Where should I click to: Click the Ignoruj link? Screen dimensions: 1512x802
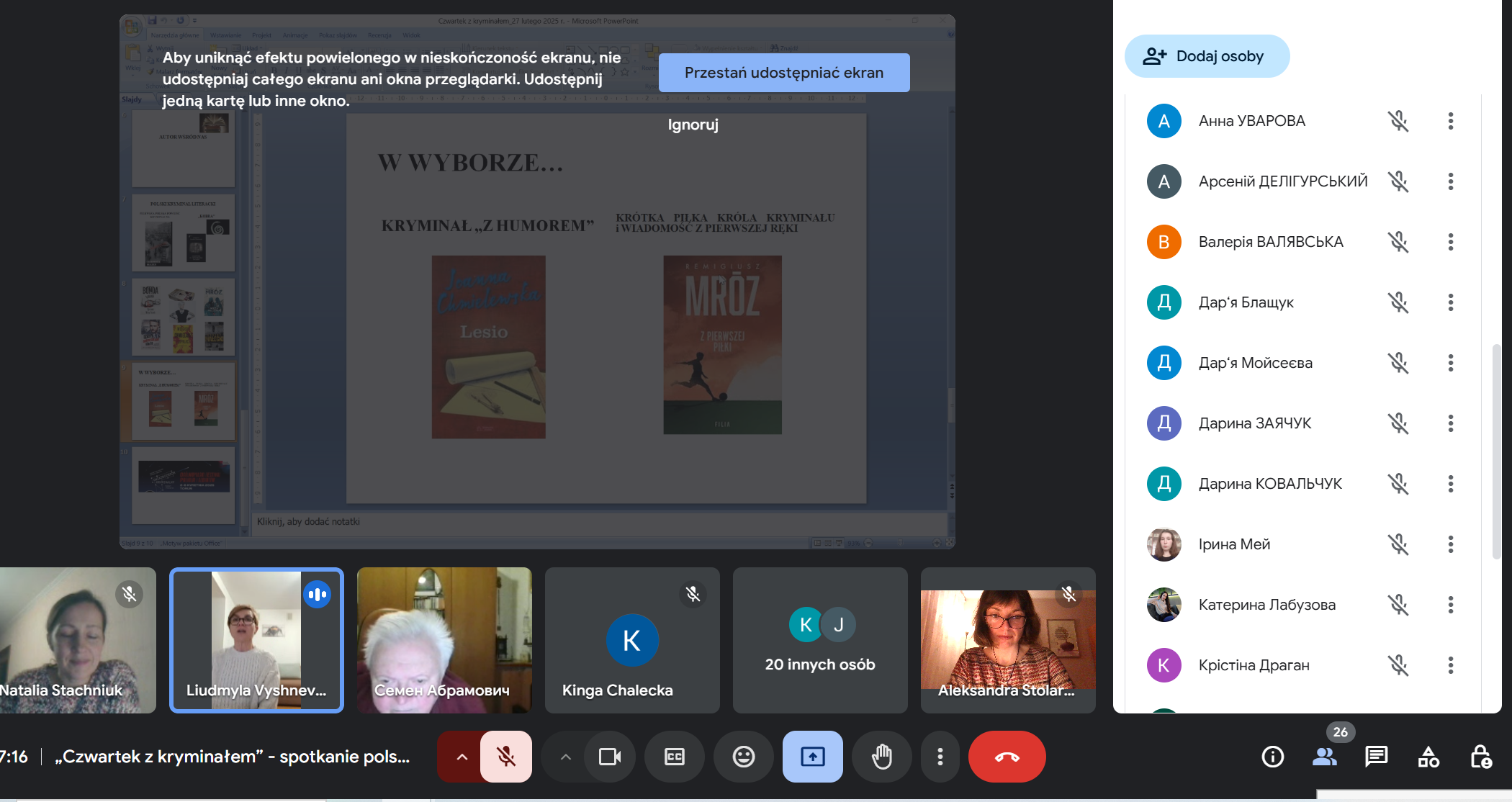tap(693, 125)
